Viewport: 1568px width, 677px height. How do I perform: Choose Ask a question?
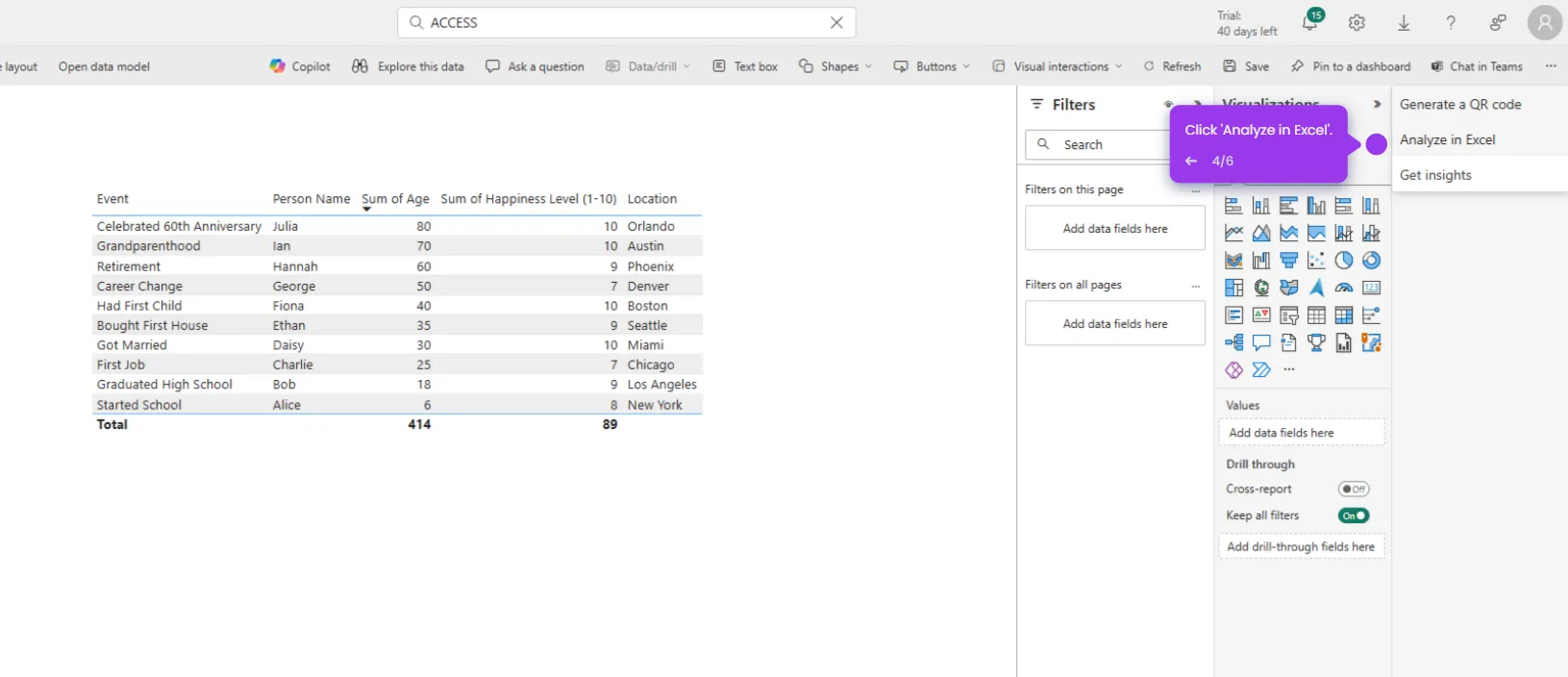point(535,66)
